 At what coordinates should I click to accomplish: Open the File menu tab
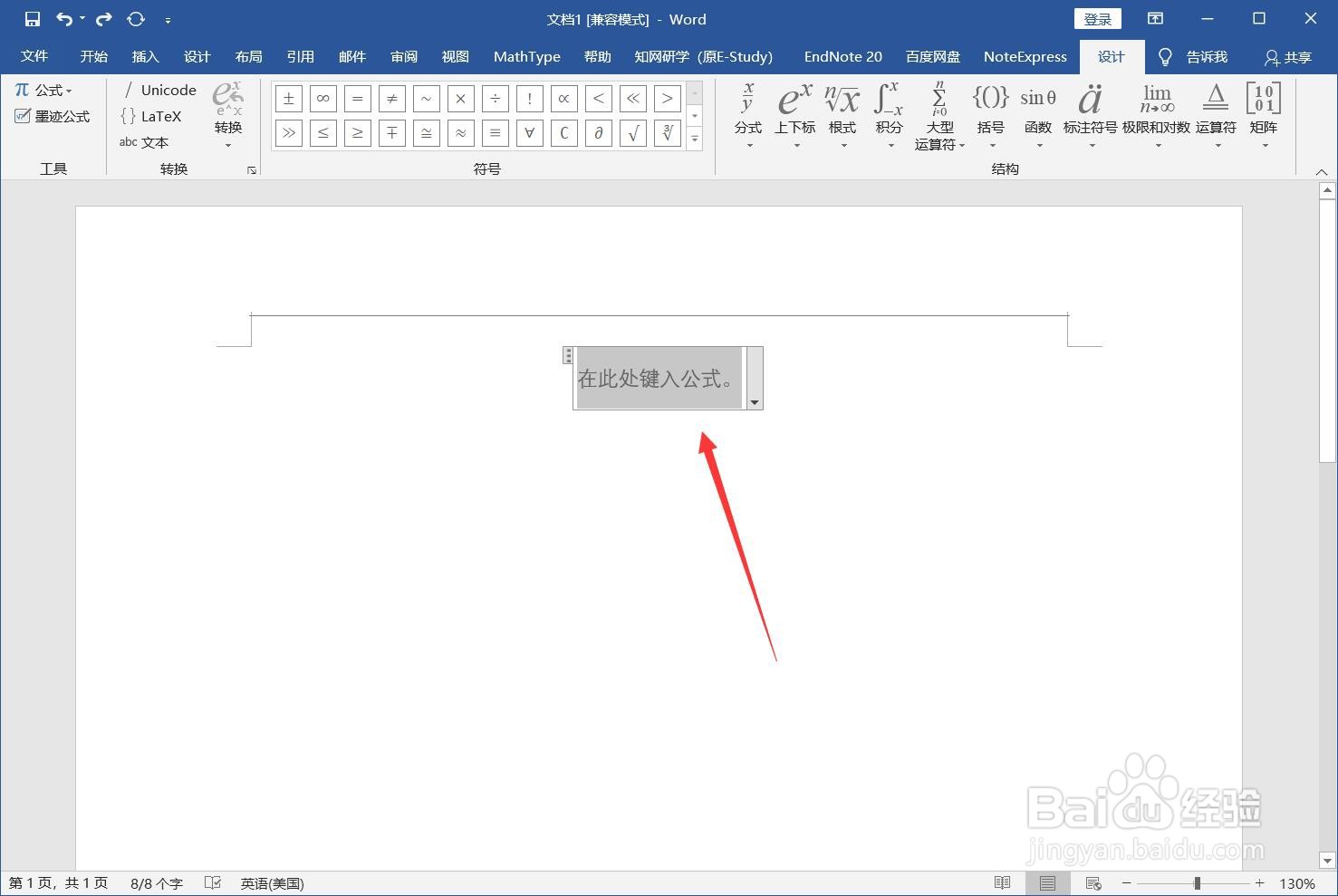[34, 56]
